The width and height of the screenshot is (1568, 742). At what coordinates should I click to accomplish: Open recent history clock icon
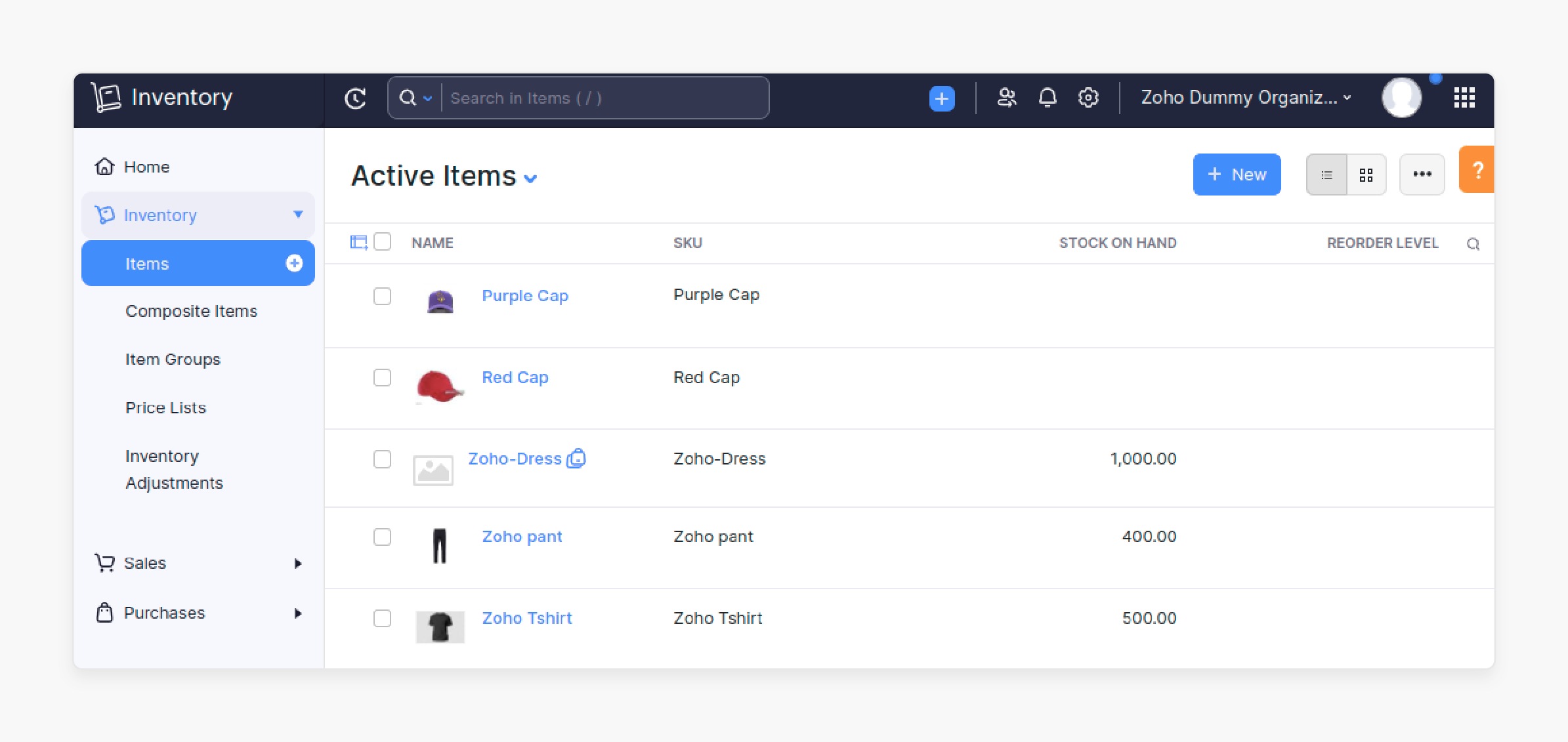pos(355,98)
